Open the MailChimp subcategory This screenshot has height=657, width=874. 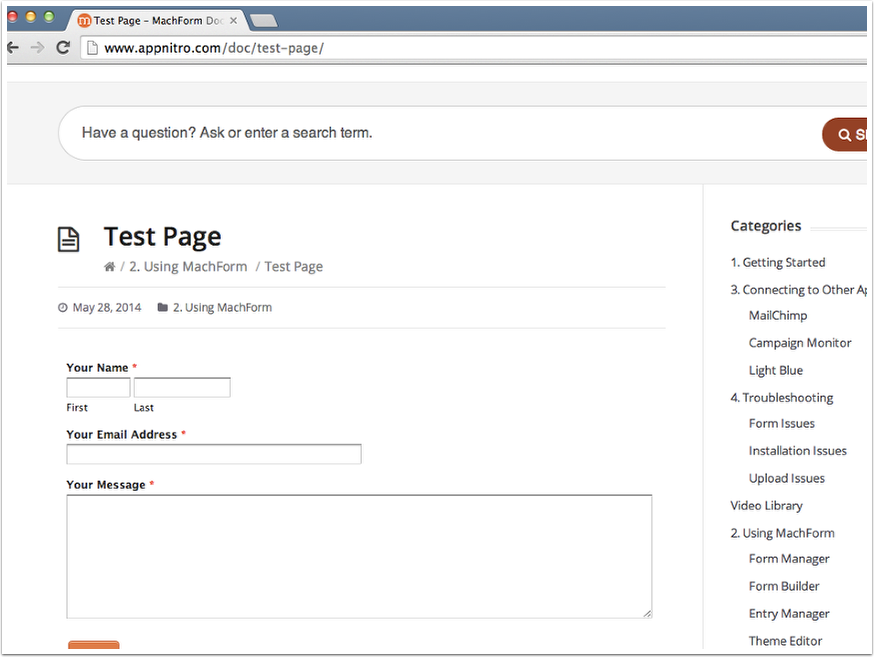click(778, 315)
